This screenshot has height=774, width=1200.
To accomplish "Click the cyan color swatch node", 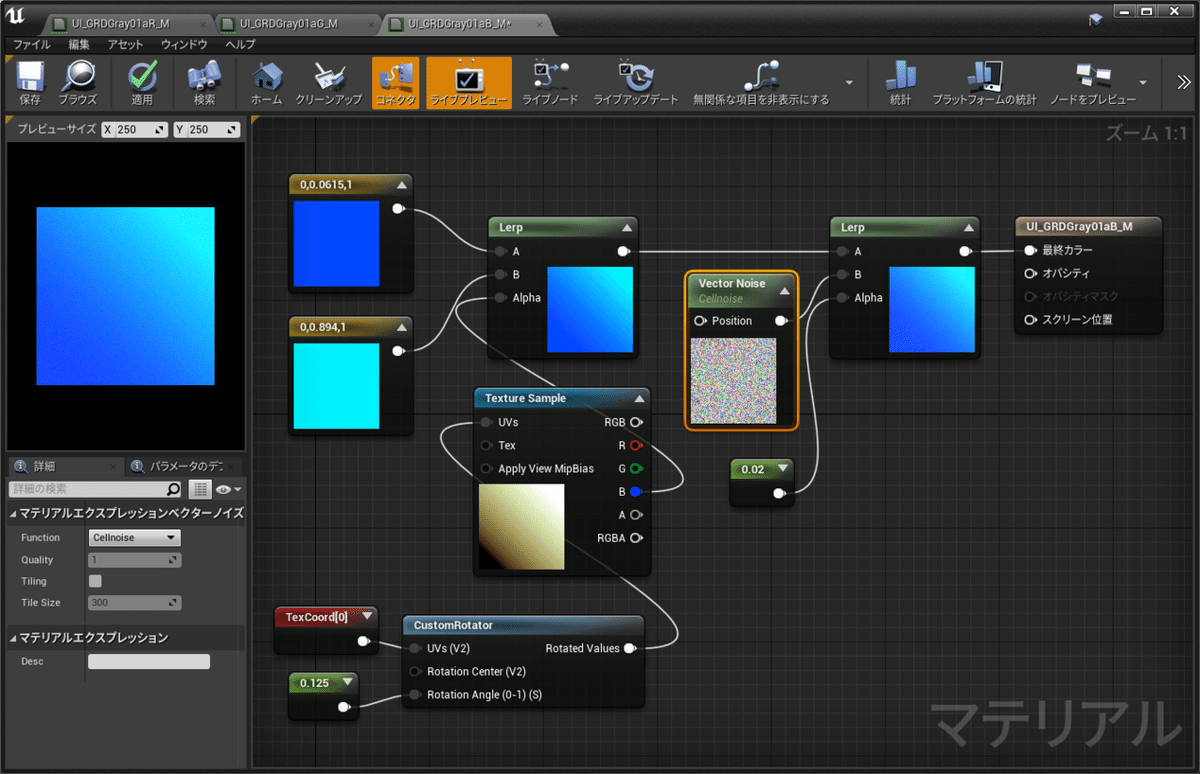I will tap(336, 386).
